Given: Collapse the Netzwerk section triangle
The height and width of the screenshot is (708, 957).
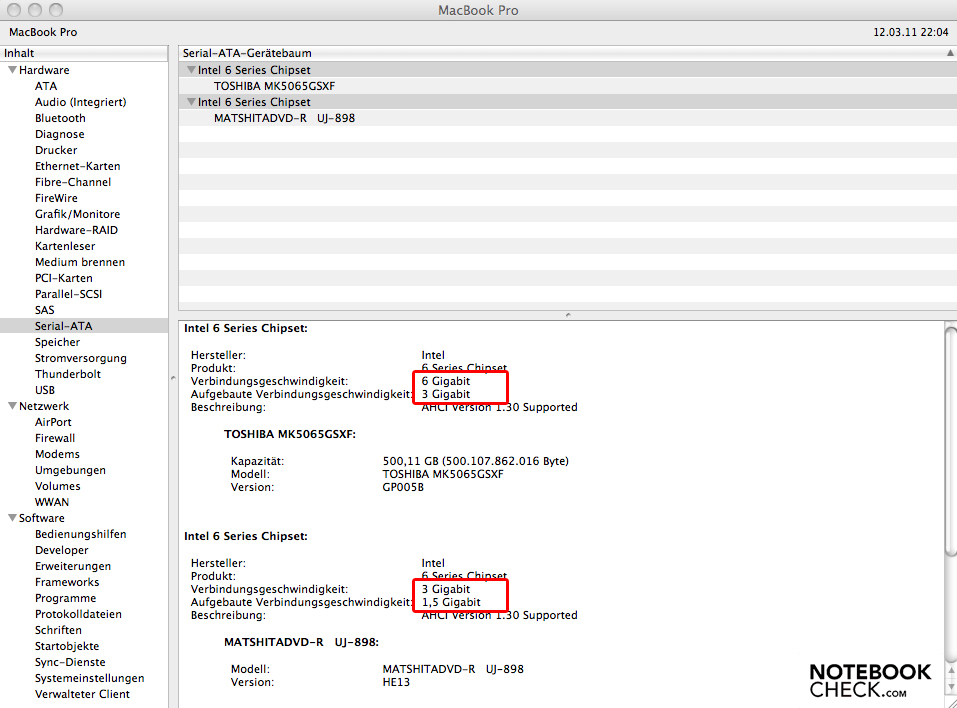Looking at the screenshot, I should (12, 405).
